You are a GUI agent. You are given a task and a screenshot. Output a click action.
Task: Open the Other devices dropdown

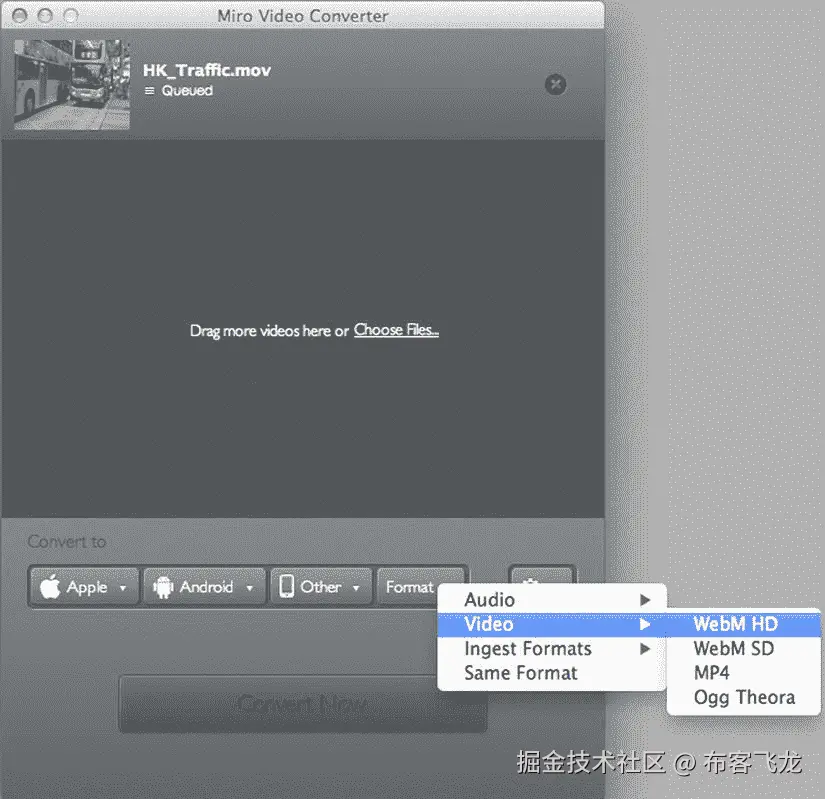click(321, 587)
